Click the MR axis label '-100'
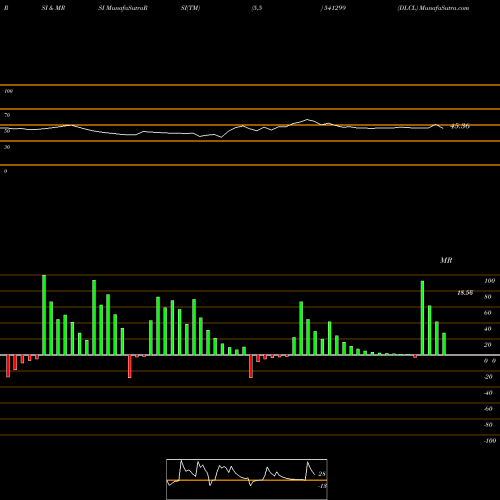 click(x=489, y=441)
